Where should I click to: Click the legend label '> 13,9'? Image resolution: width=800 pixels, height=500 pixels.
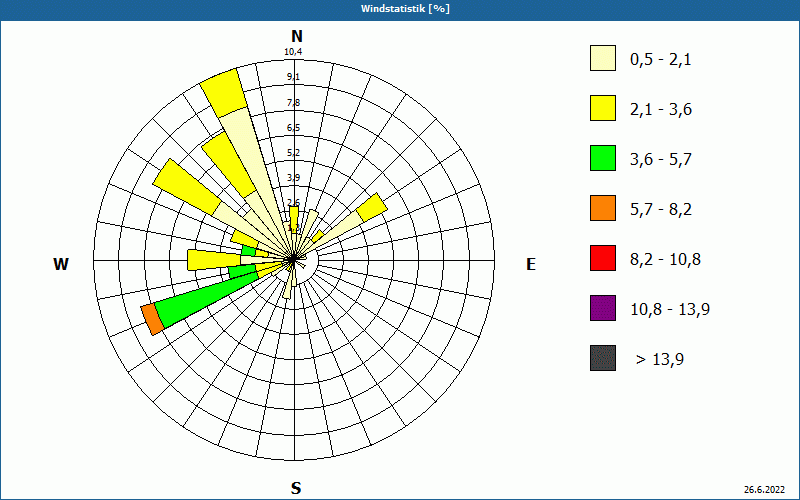pos(660,360)
